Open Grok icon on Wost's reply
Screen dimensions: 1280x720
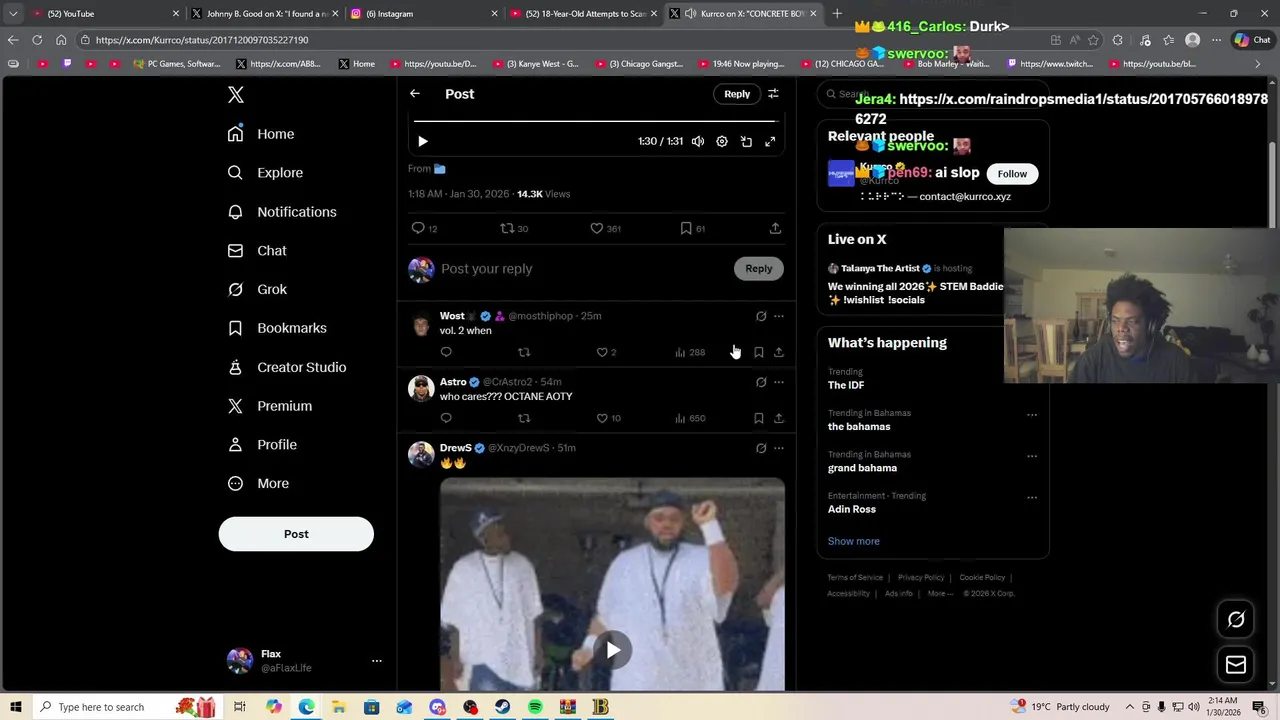(761, 316)
